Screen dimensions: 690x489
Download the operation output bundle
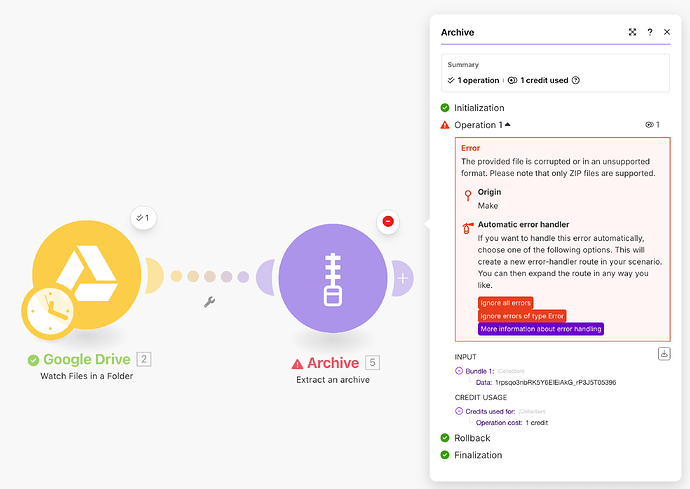[x=664, y=353]
